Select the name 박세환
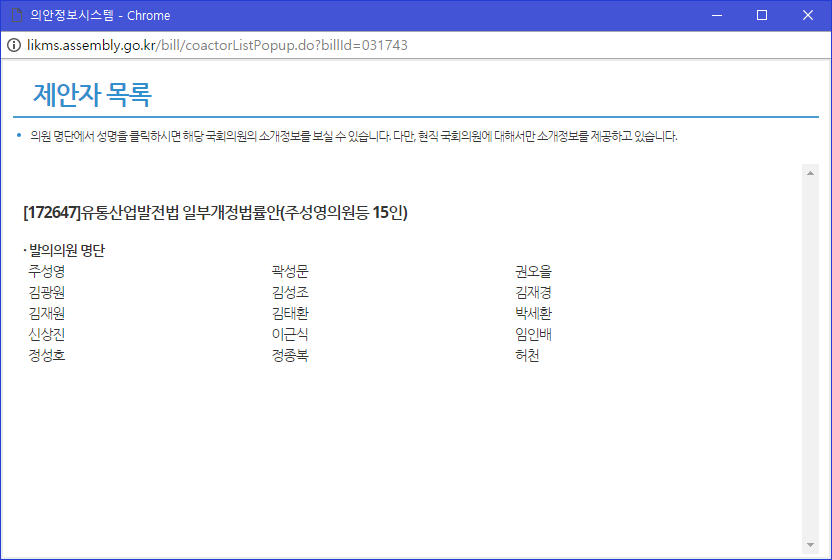Viewport: 832px width, 560px height. (x=533, y=313)
